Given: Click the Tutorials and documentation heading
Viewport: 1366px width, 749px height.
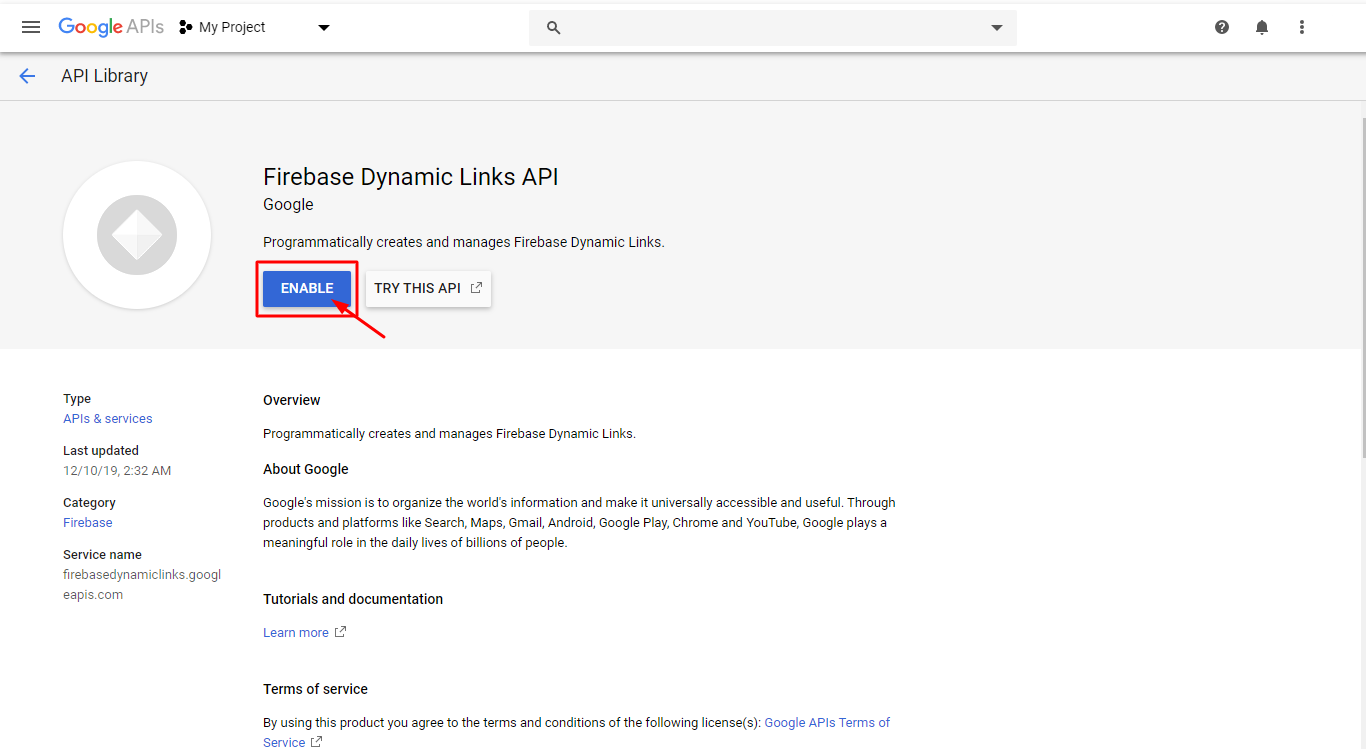Looking at the screenshot, I should (x=353, y=599).
